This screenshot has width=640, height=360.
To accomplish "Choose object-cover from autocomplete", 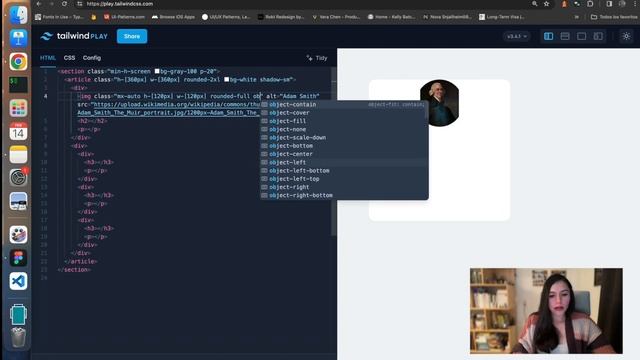I will [343, 113].
